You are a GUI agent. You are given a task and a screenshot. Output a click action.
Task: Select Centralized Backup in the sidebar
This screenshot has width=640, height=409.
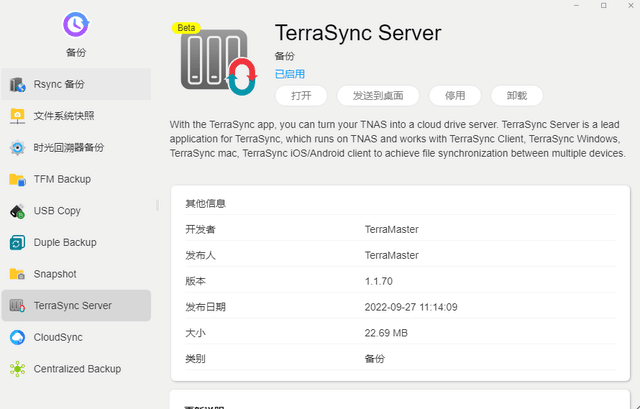[76, 369]
